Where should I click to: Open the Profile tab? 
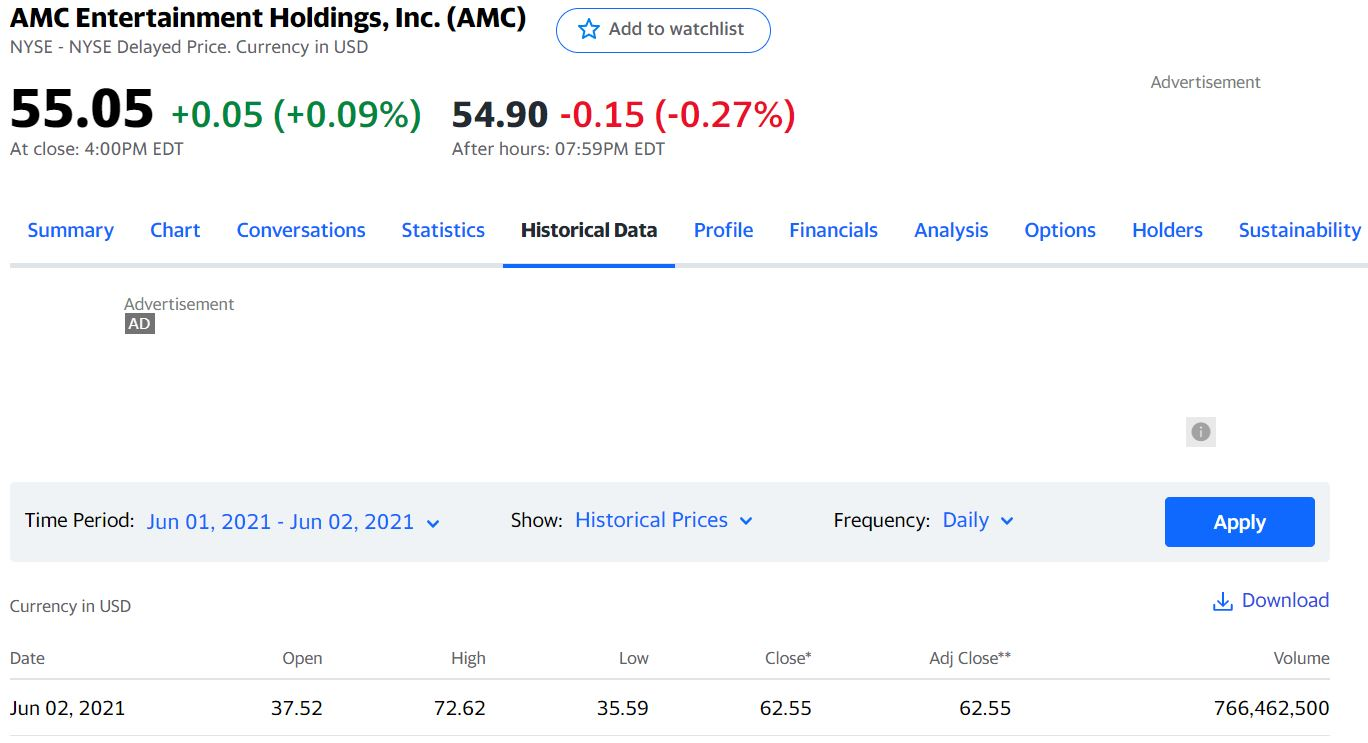(x=723, y=230)
